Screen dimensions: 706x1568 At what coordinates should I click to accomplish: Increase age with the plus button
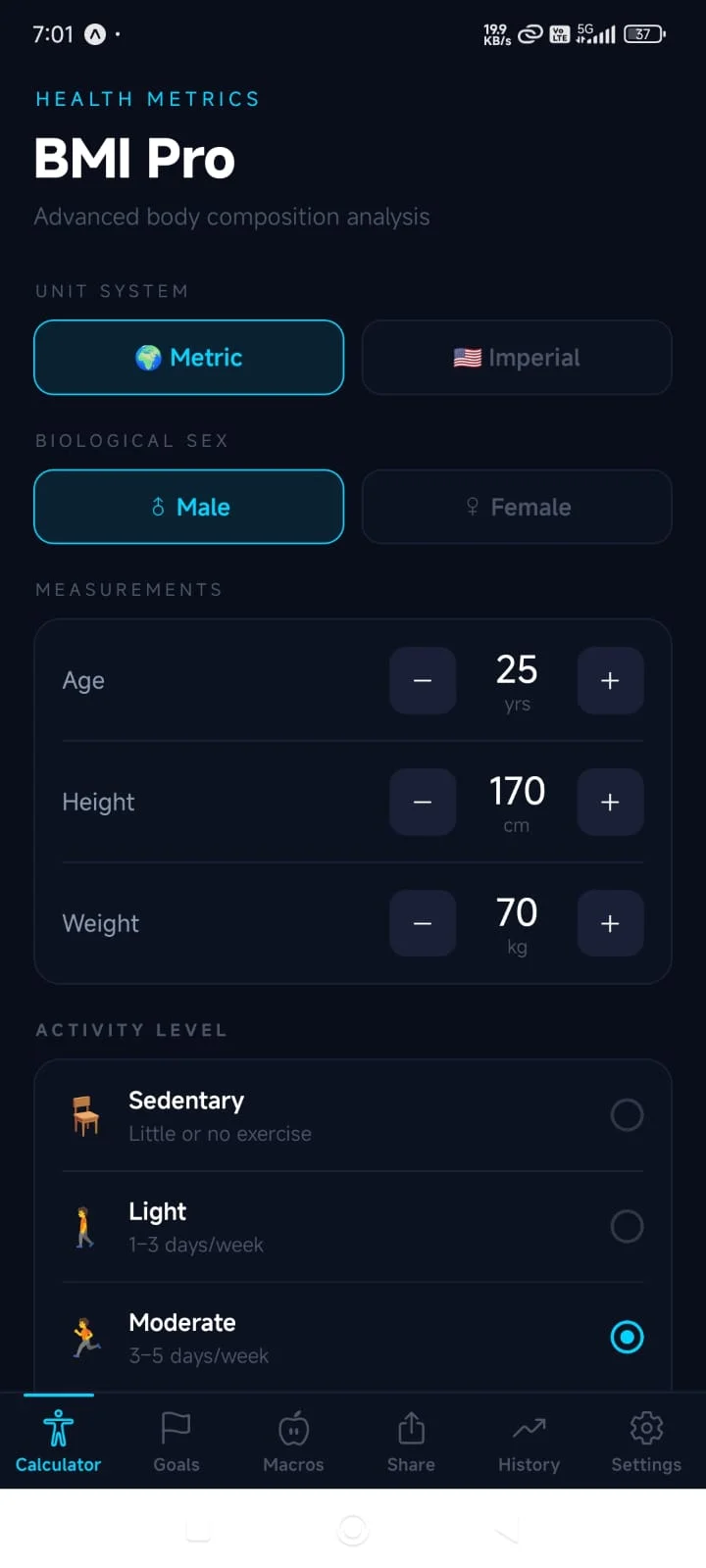tap(610, 680)
